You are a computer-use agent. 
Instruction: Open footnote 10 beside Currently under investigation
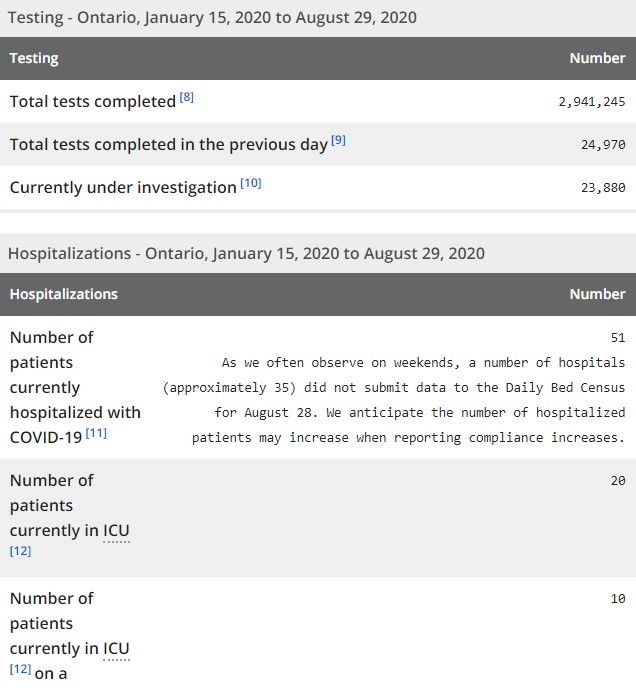[x=250, y=184]
